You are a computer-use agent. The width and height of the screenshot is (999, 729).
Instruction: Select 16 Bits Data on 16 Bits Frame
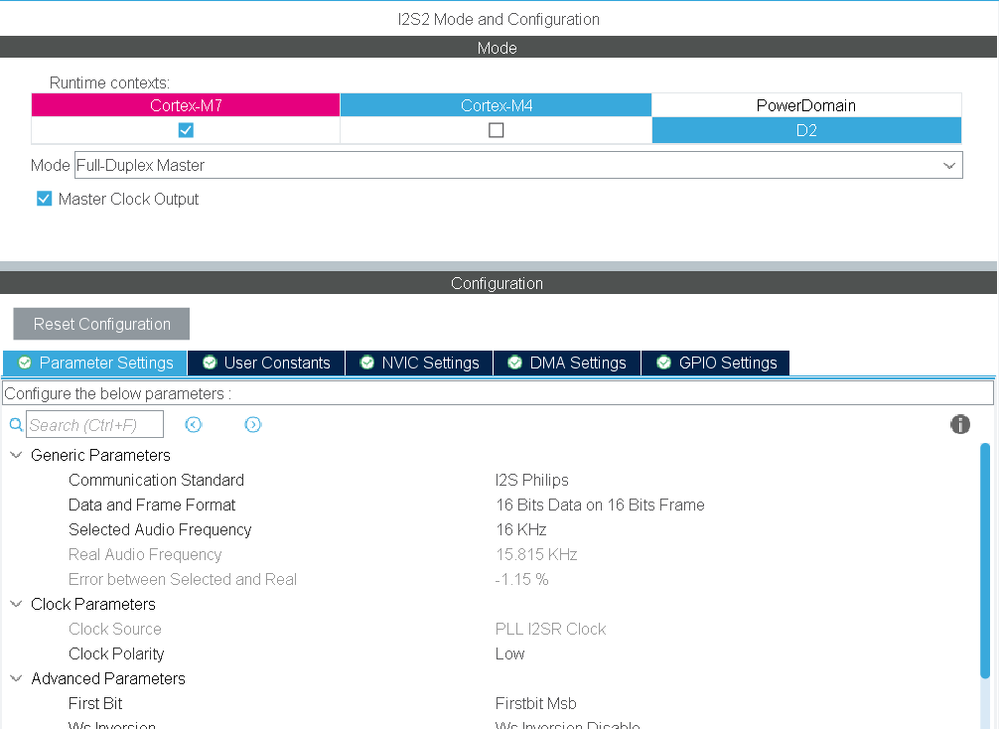click(600, 505)
